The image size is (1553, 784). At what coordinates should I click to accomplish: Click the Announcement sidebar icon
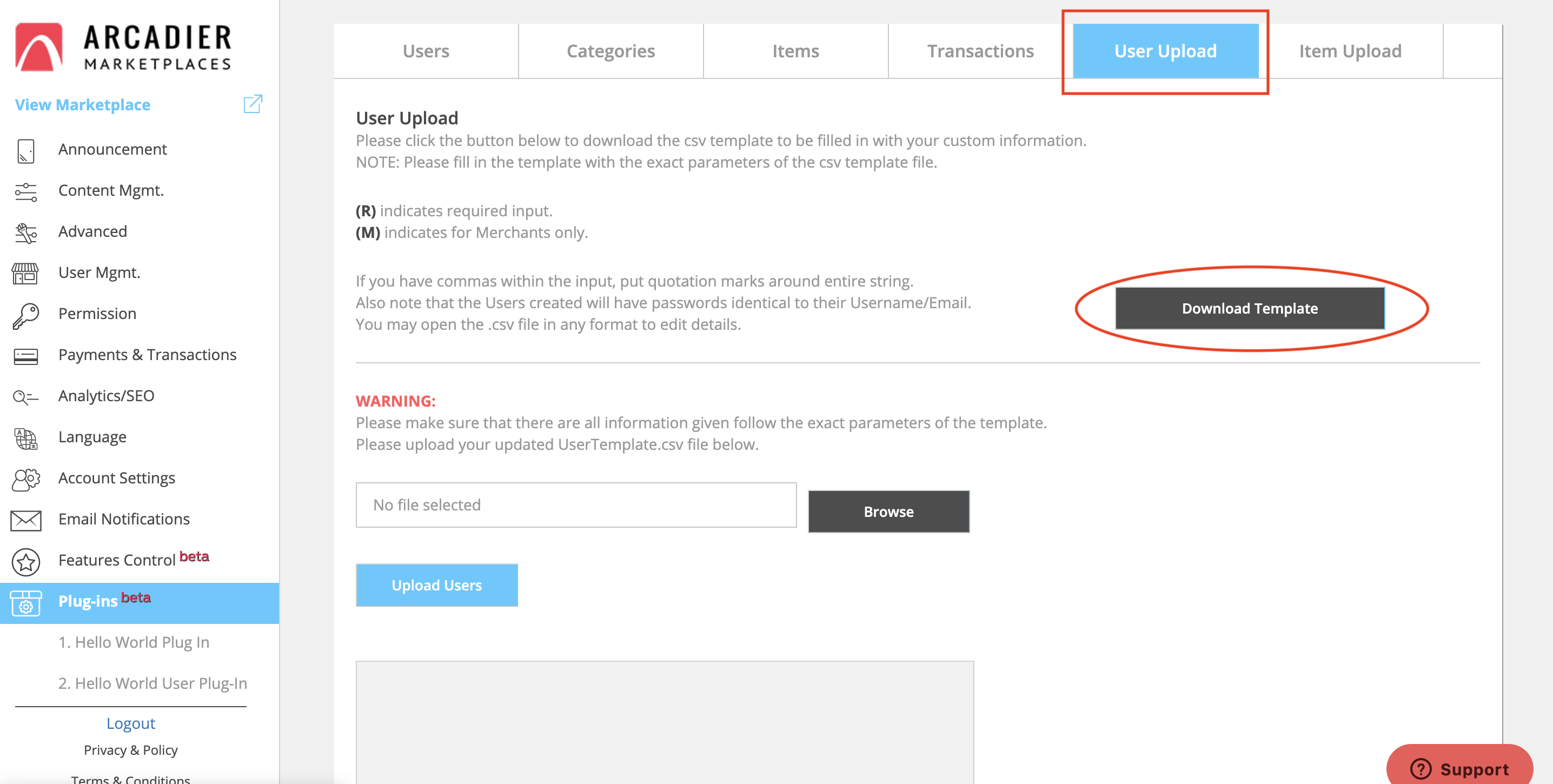25,150
